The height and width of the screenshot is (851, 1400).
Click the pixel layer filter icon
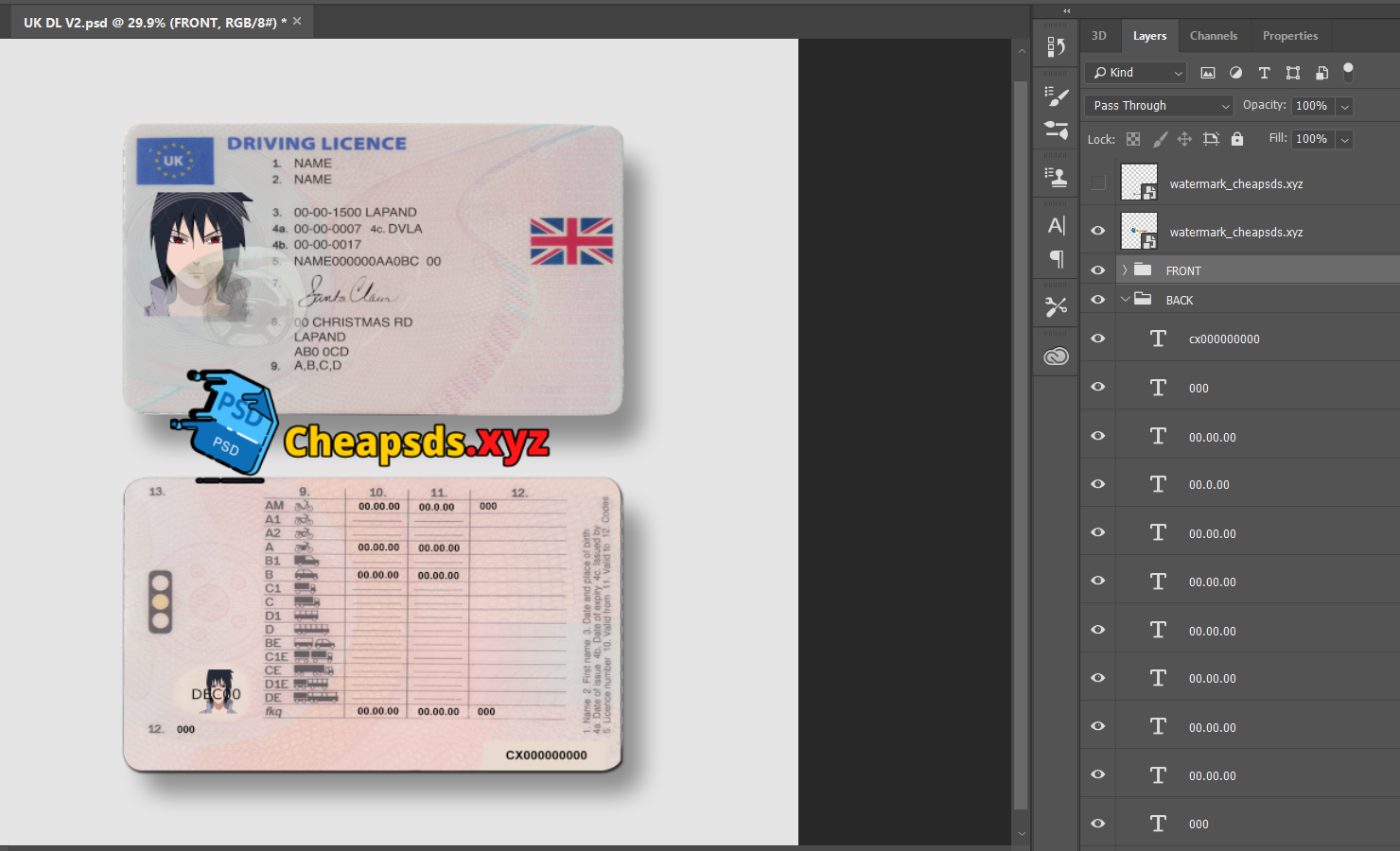pos(1208,73)
